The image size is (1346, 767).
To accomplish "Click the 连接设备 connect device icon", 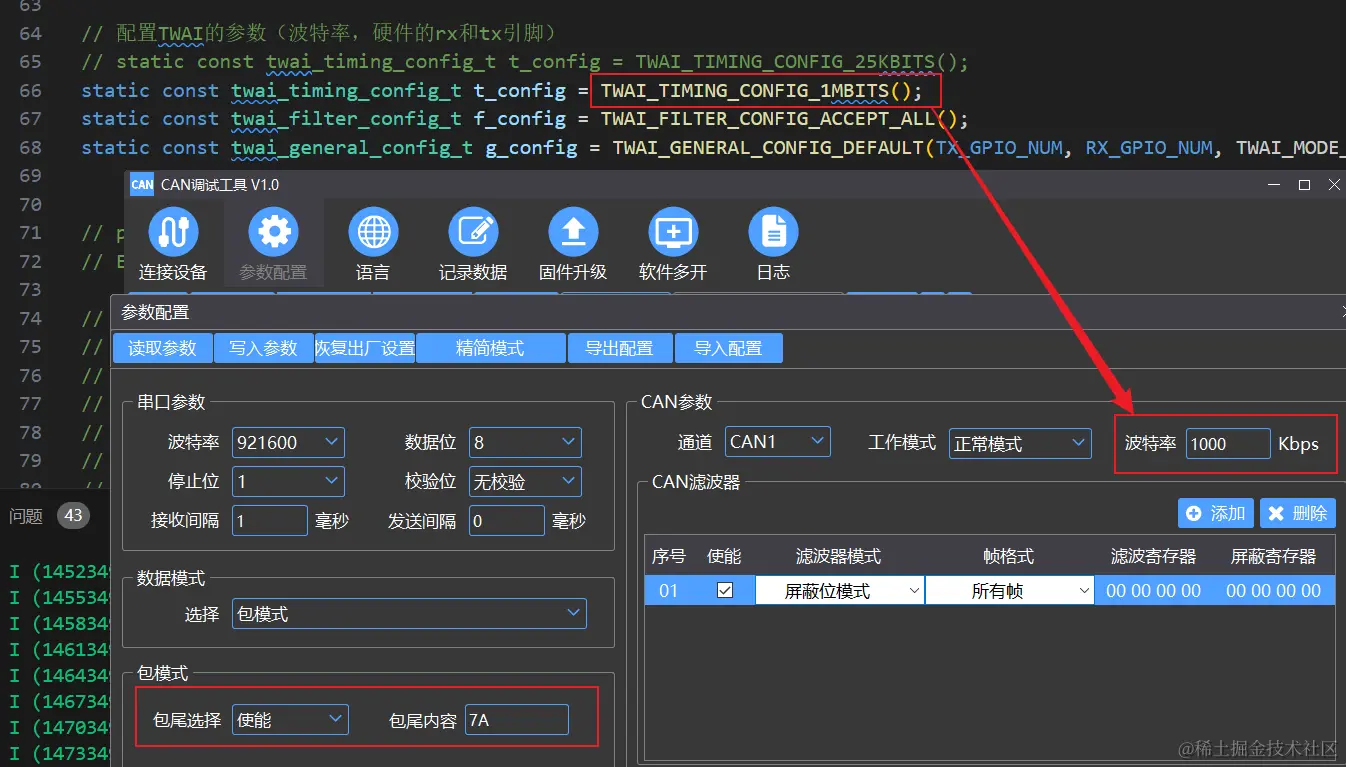I will coord(173,232).
